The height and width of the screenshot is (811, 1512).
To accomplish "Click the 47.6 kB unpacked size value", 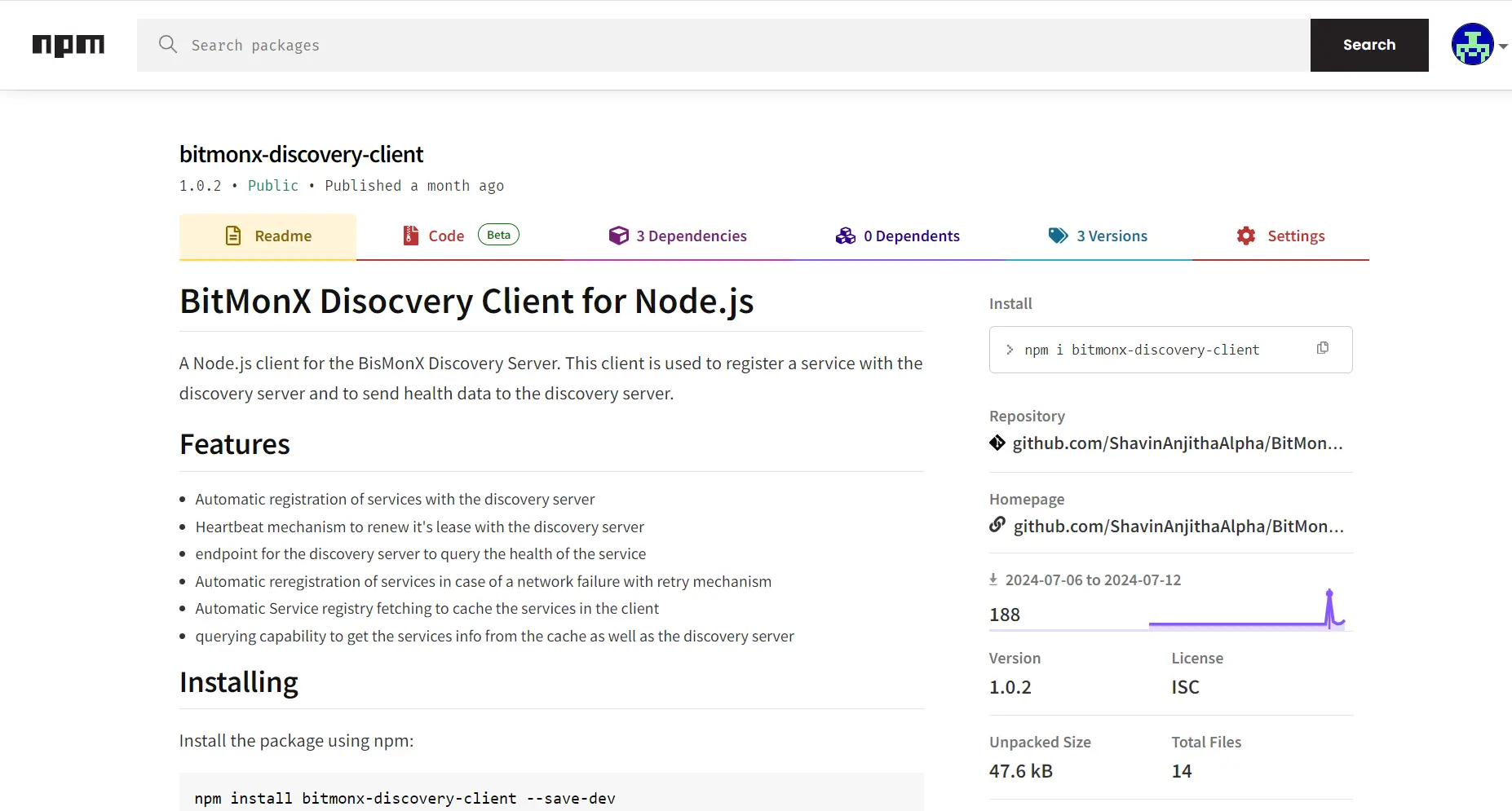I will point(1021,771).
